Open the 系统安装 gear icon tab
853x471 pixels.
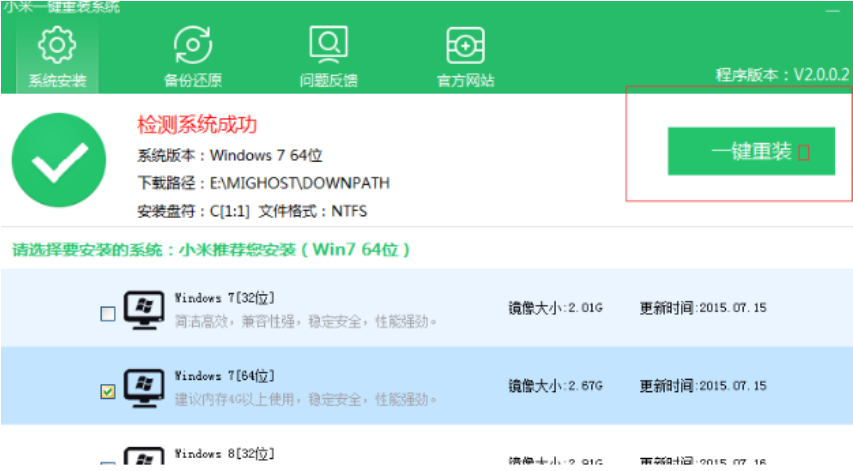click(x=57, y=45)
